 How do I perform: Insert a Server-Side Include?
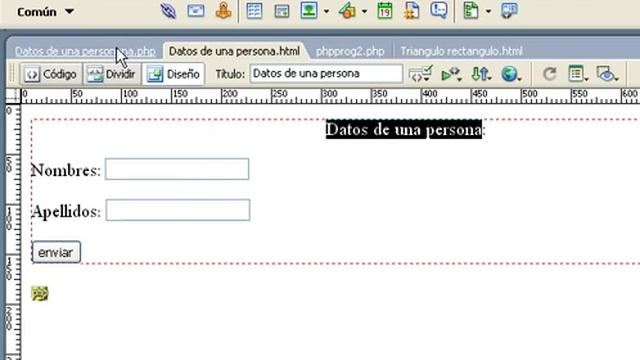coord(411,10)
